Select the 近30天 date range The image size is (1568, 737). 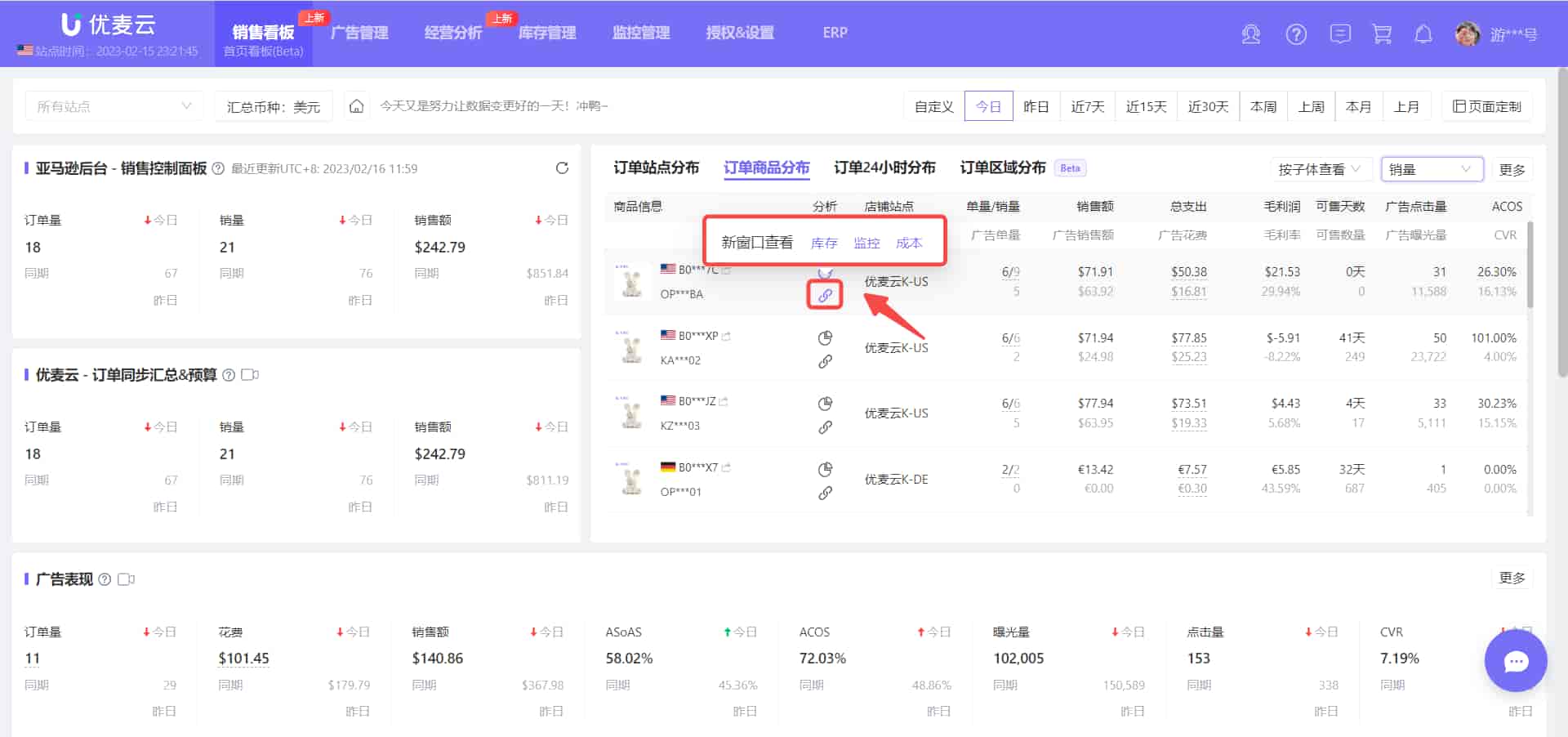pos(1208,106)
